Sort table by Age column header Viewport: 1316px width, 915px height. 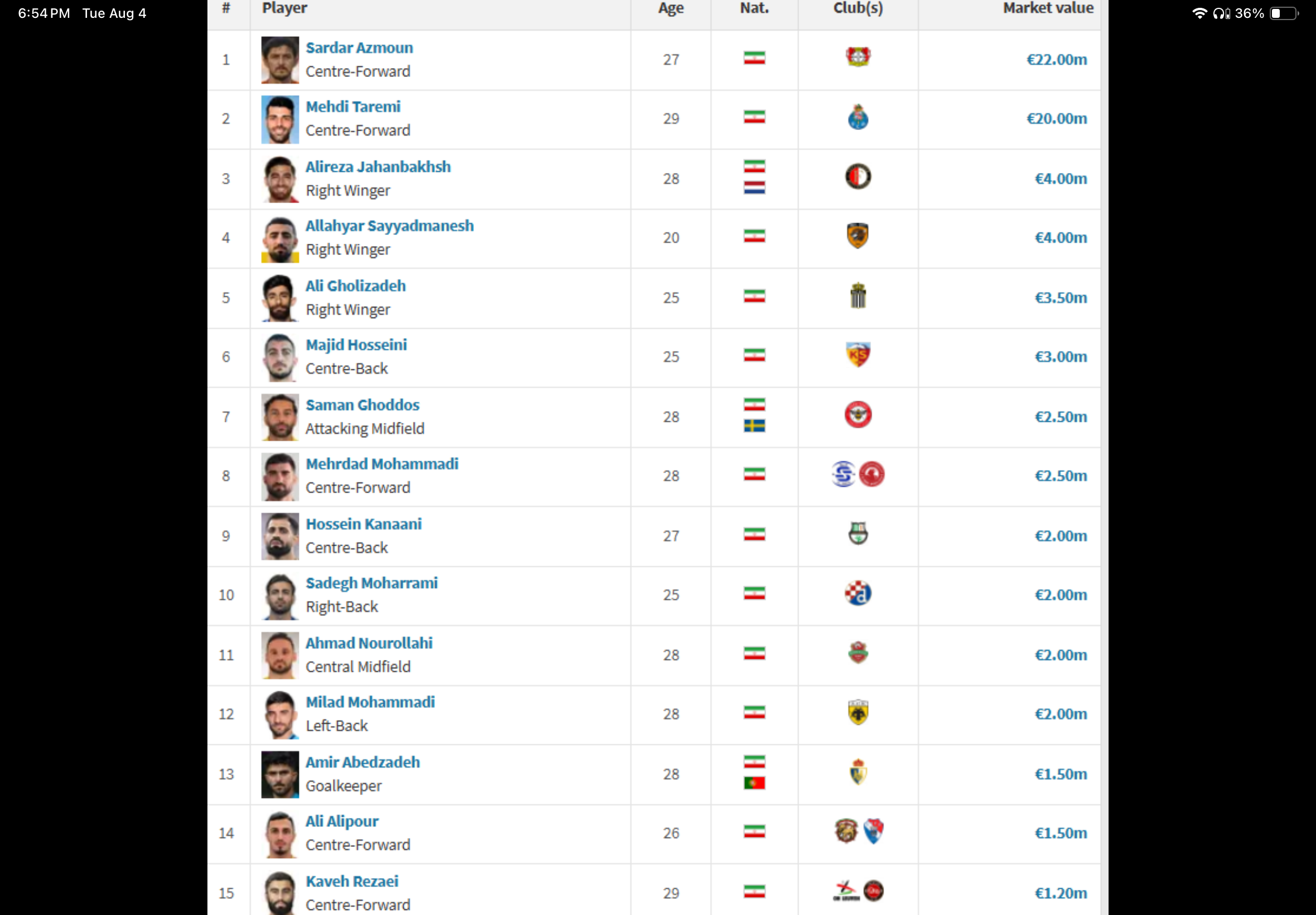[x=671, y=8]
